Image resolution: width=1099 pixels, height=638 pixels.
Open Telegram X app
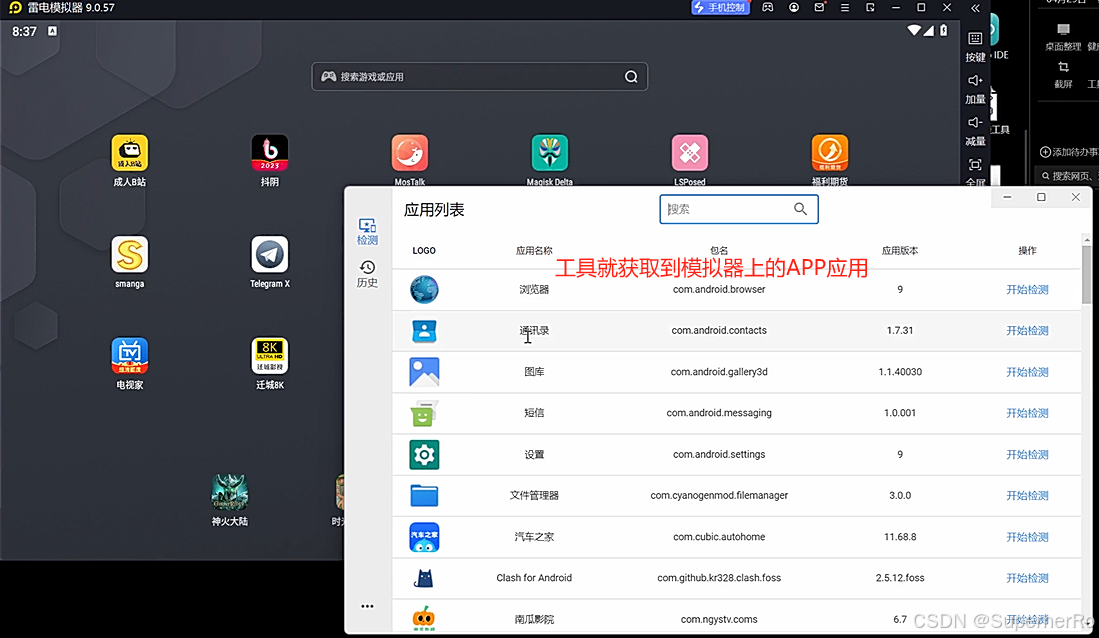pyautogui.click(x=270, y=254)
